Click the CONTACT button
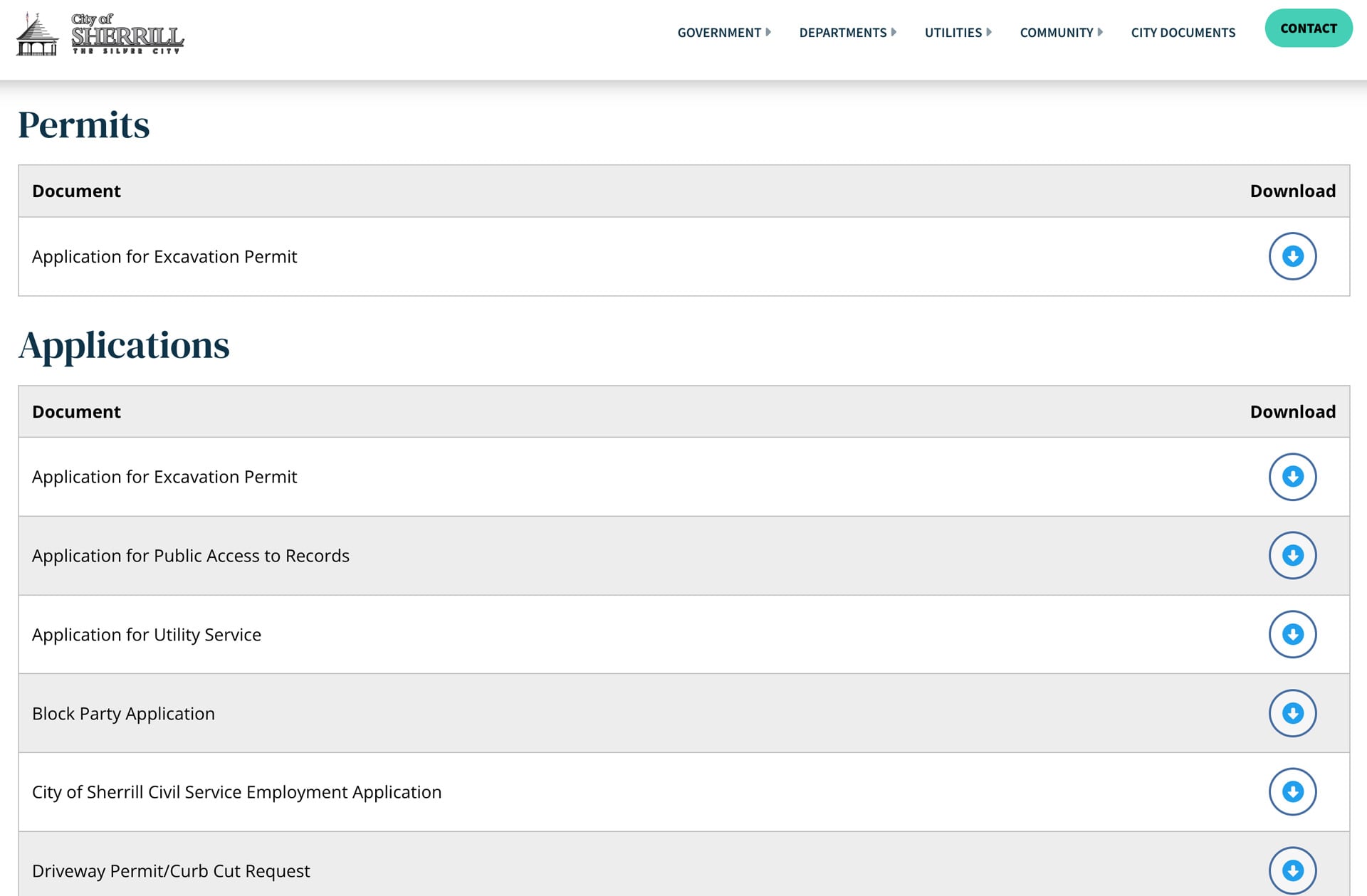Viewport: 1367px width, 896px height. point(1309,28)
